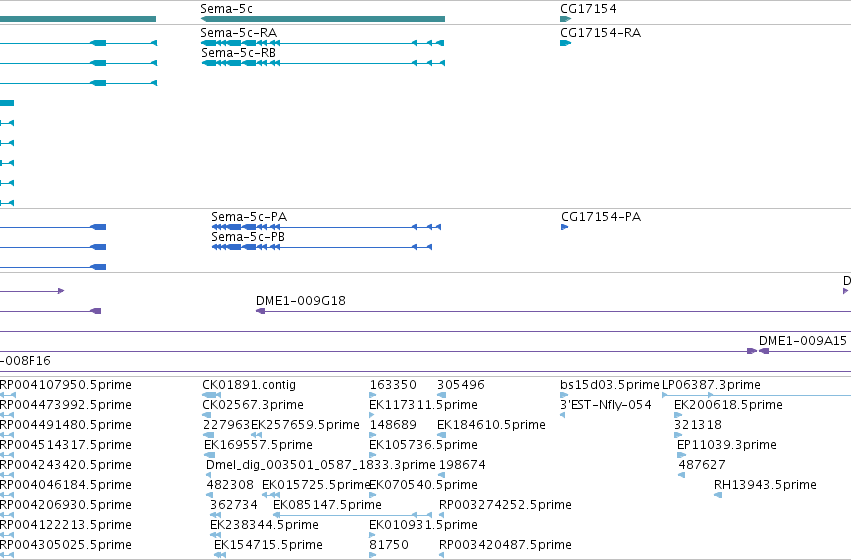This screenshot has width=851, height=560.
Task: Click EST EK085147.5prime
Action: pos(327,505)
